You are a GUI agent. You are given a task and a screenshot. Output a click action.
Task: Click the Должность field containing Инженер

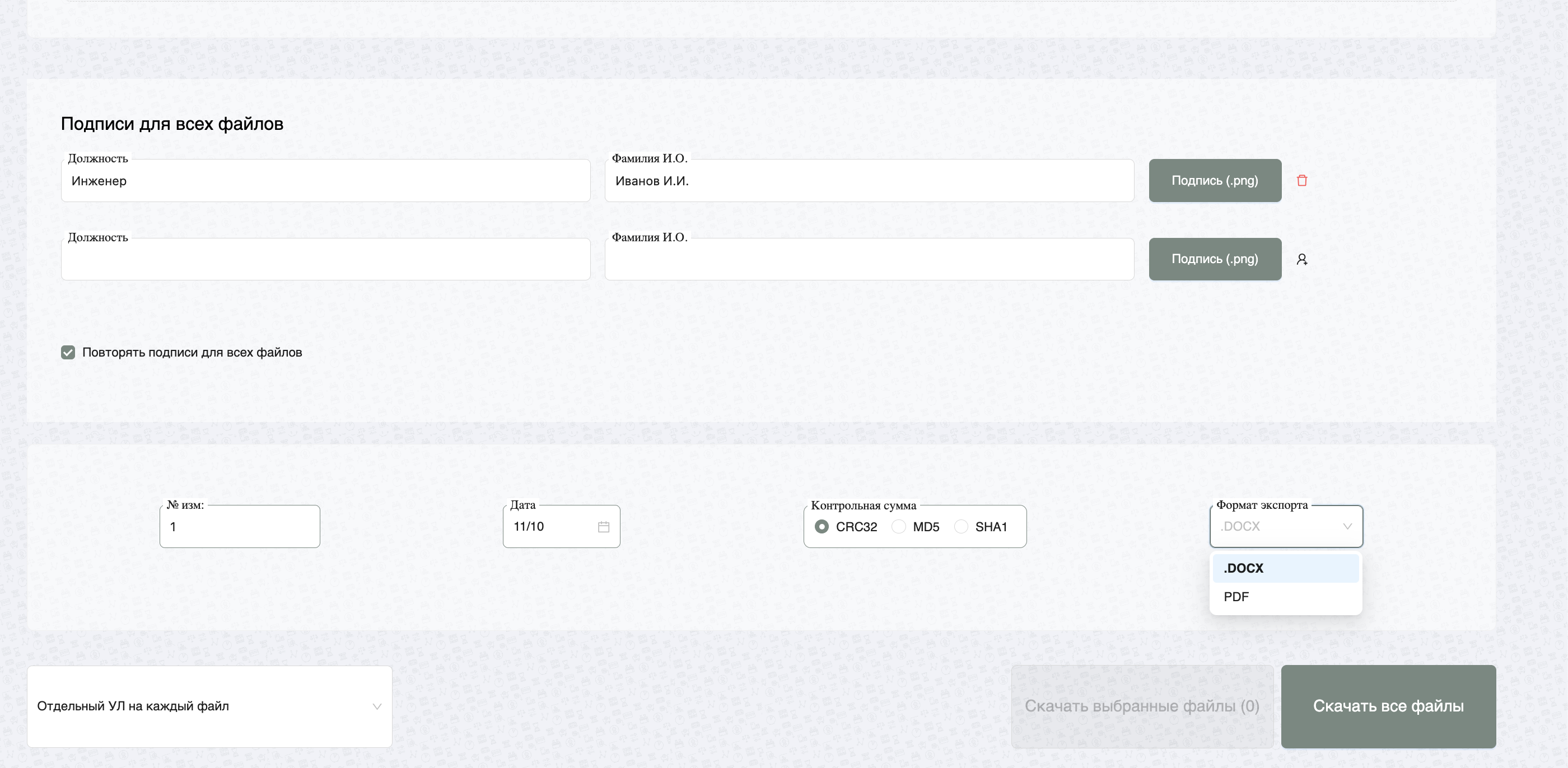pyautogui.click(x=325, y=181)
